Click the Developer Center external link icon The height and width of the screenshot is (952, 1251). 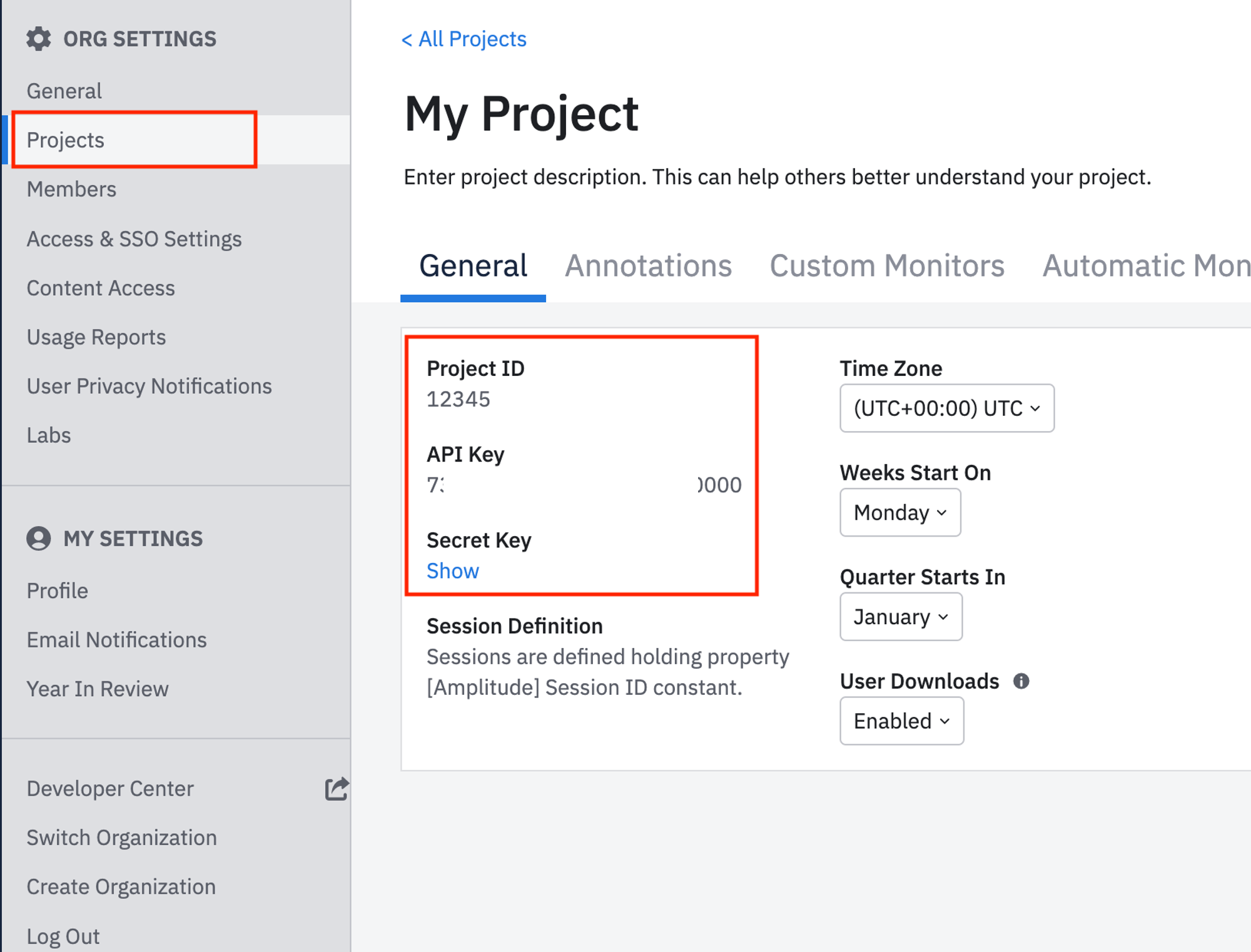click(x=337, y=789)
